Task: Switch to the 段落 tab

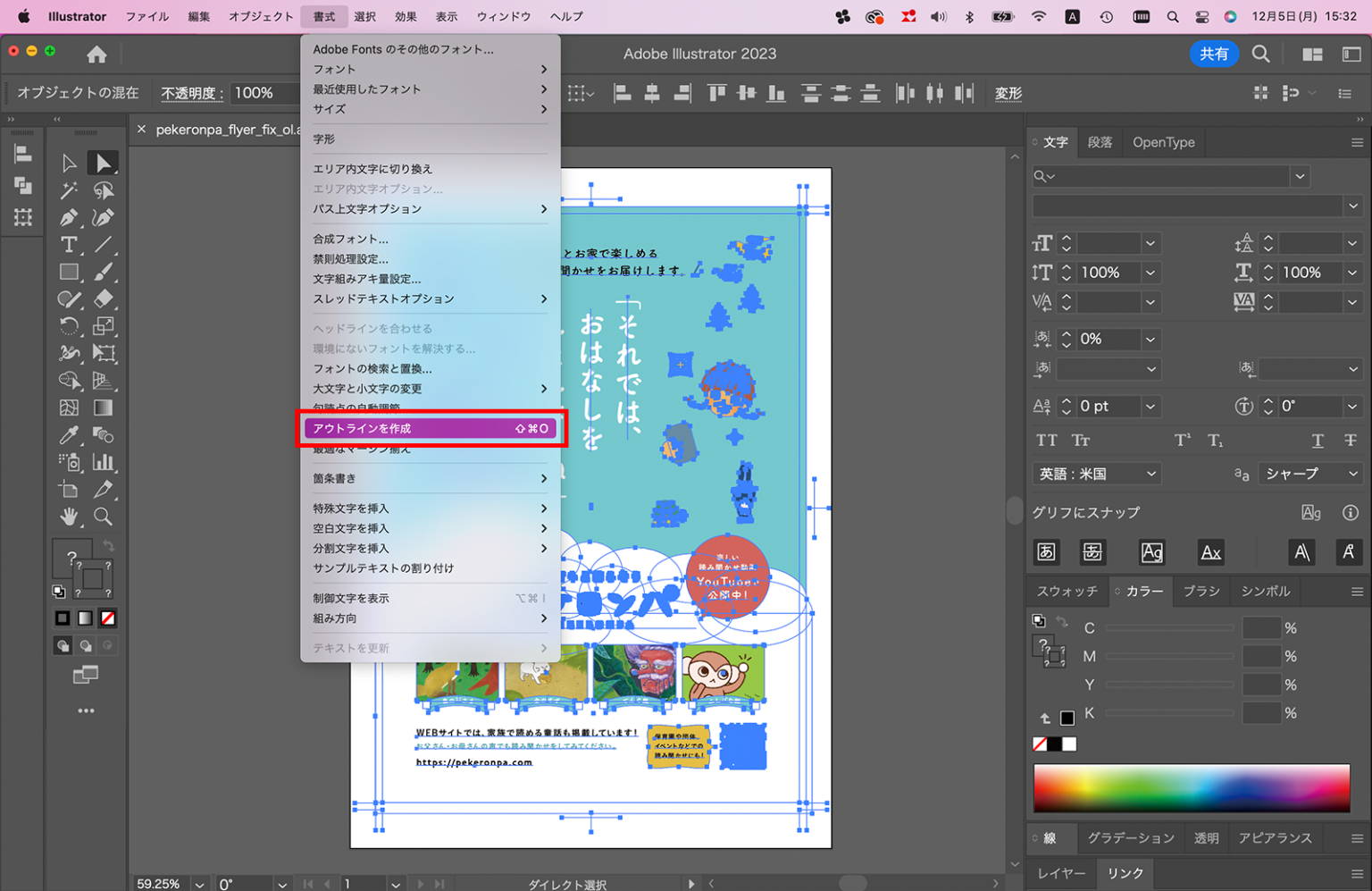Action: click(1100, 141)
